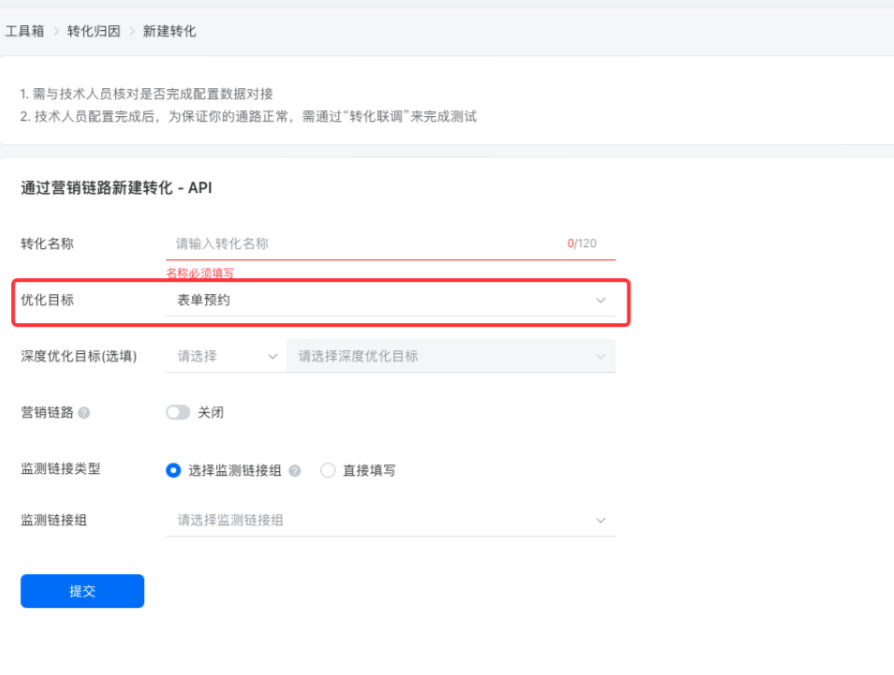This screenshot has width=894, height=675.
Task: Click breadcrumb arrow after 工具箱
Action: tap(56, 31)
